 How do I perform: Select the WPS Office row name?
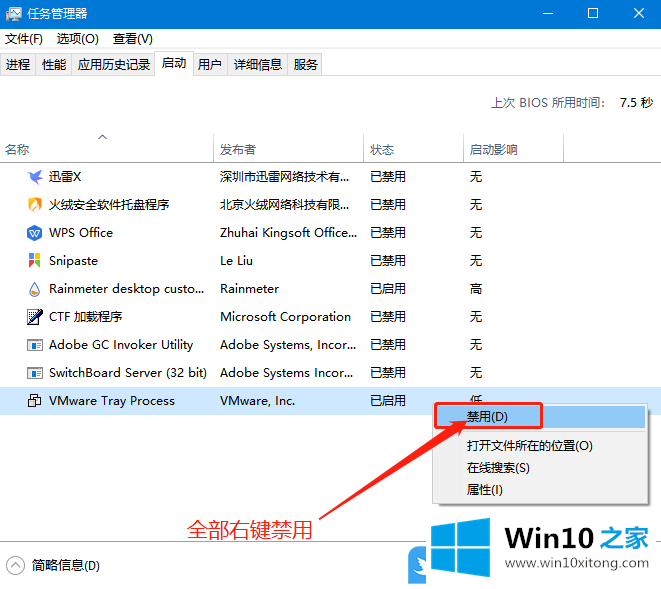click(x=81, y=233)
